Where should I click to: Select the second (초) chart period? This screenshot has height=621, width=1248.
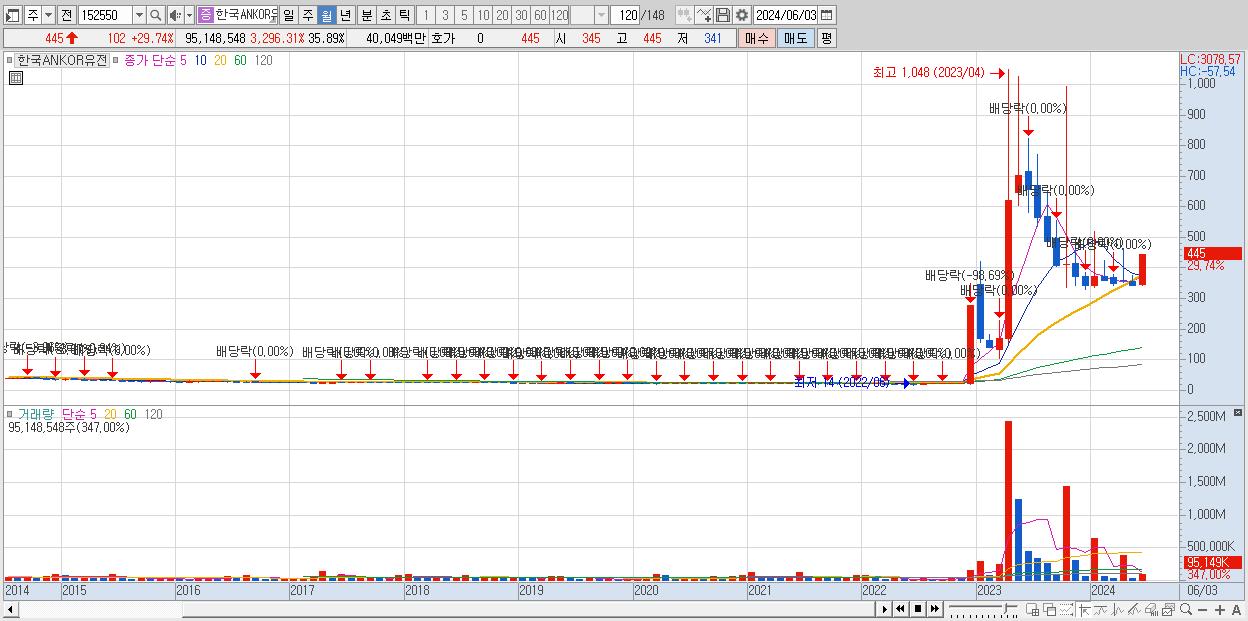pyautogui.click(x=385, y=15)
